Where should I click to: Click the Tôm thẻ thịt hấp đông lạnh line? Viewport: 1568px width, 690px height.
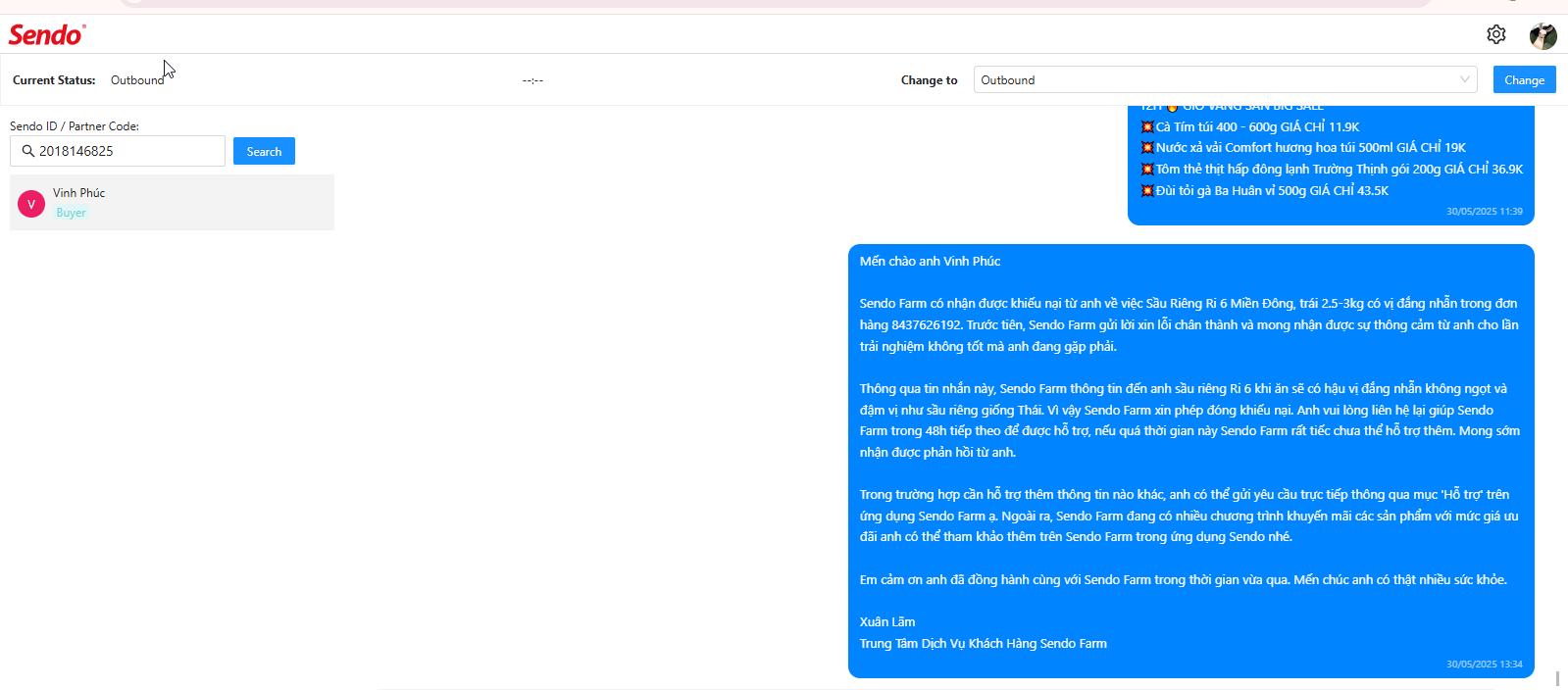pos(1331,170)
